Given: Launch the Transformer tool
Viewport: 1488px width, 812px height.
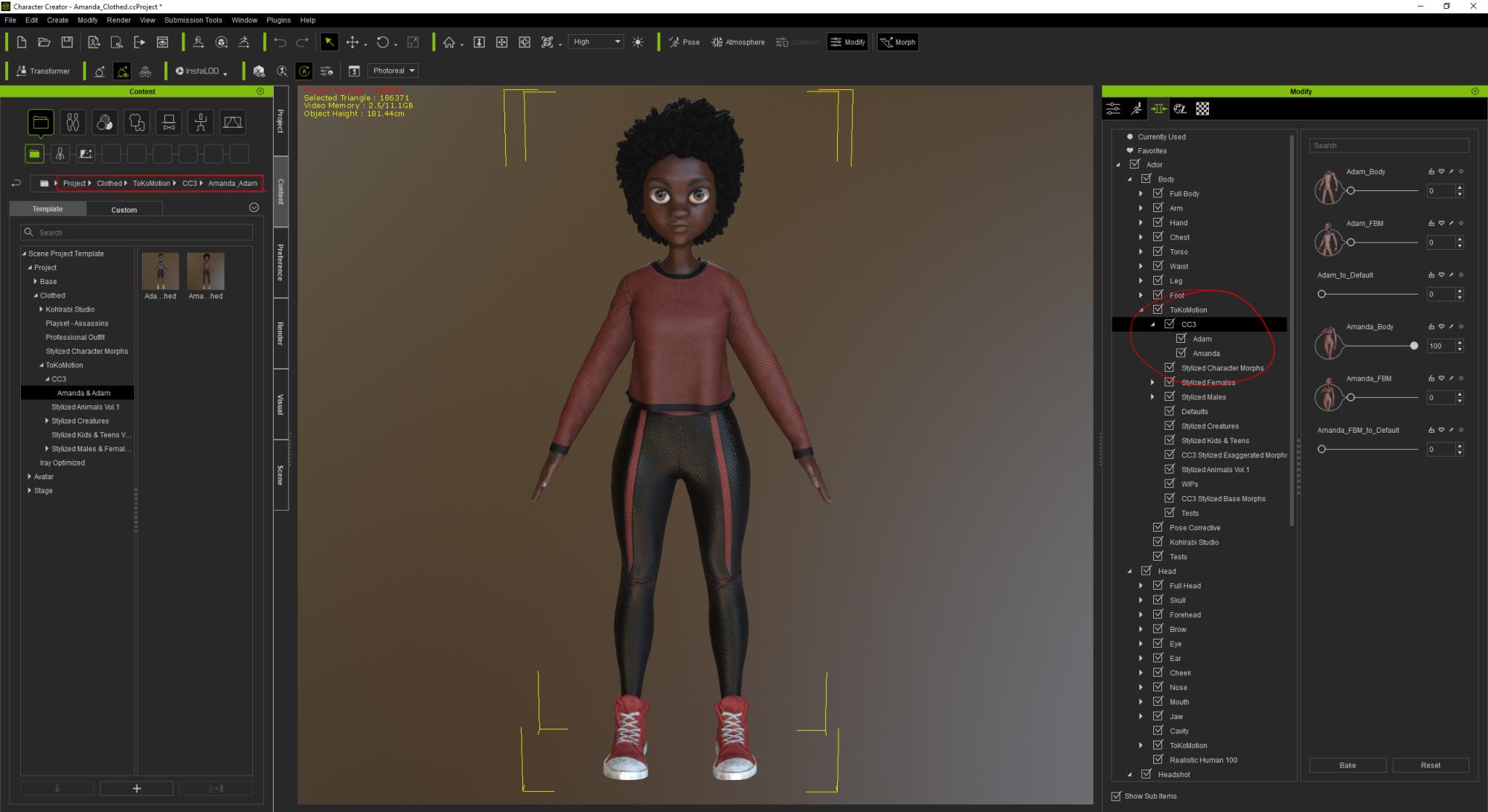Looking at the screenshot, I should pos(43,71).
